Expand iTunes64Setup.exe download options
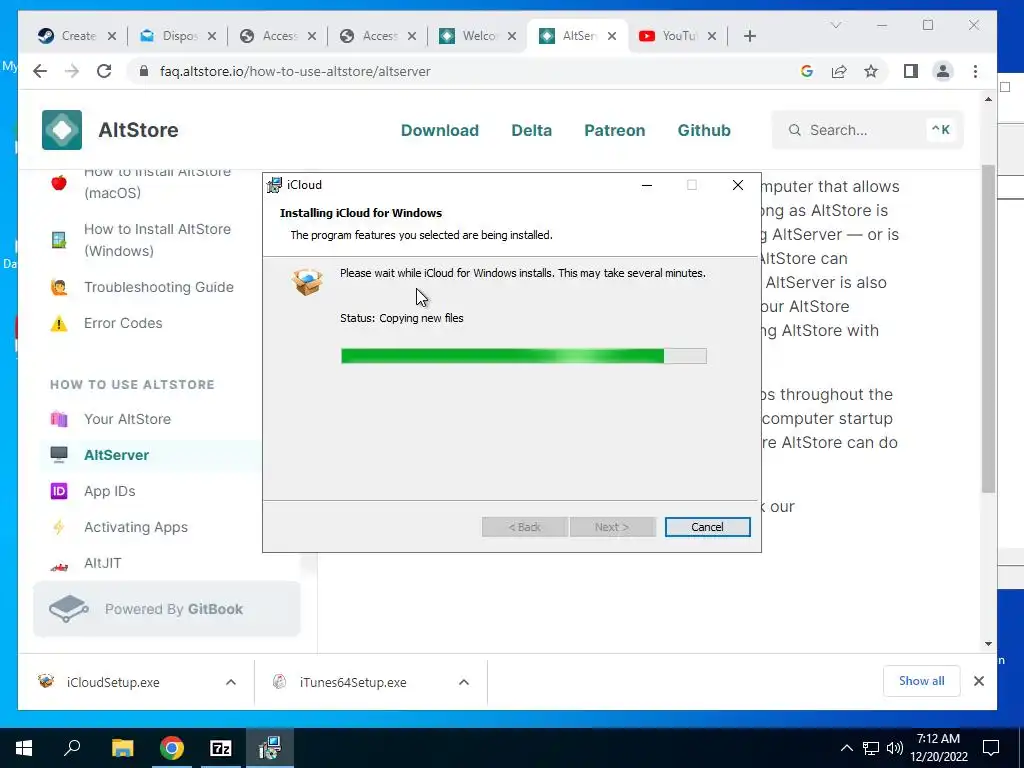Viewport: 1024px width, 768px height. pos(464,682)
